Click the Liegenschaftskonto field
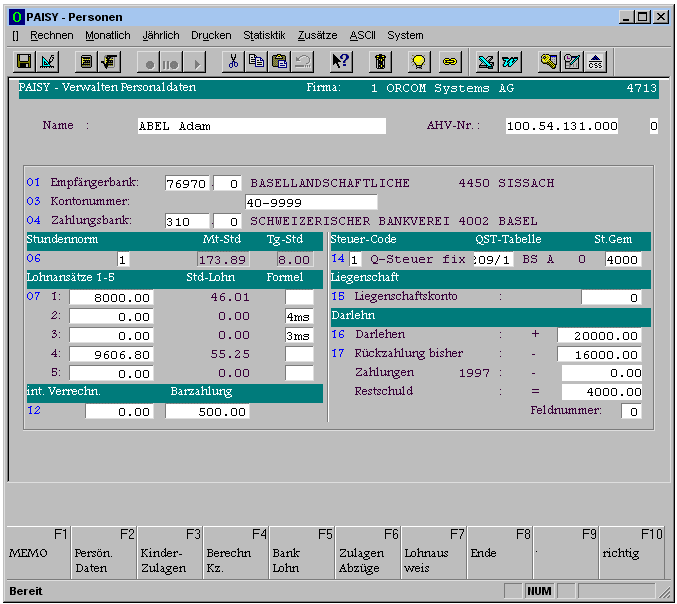677x604 pixels. coord(611,297)
